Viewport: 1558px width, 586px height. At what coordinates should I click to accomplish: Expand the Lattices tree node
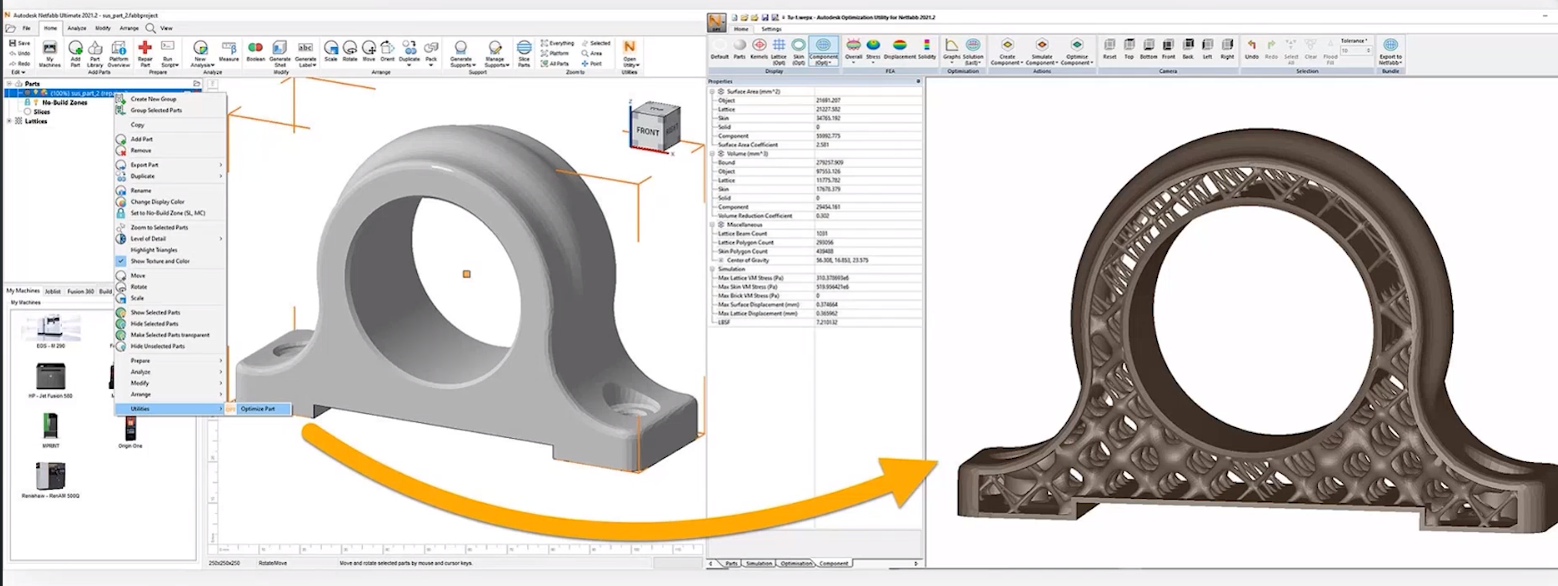[9, 121]
